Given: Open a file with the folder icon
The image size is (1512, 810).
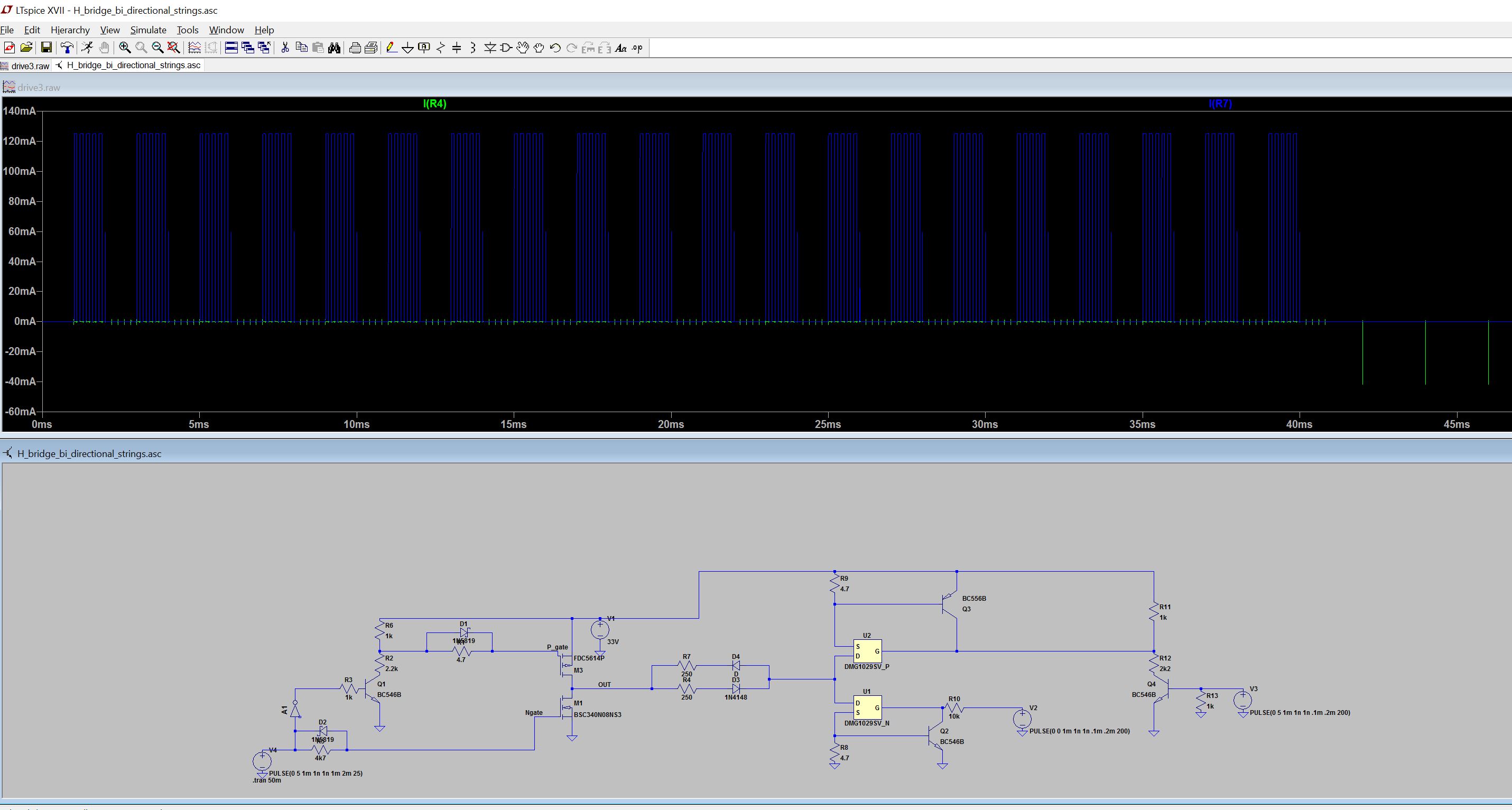Looking at the screenshot, I should [x=26, y=48].
